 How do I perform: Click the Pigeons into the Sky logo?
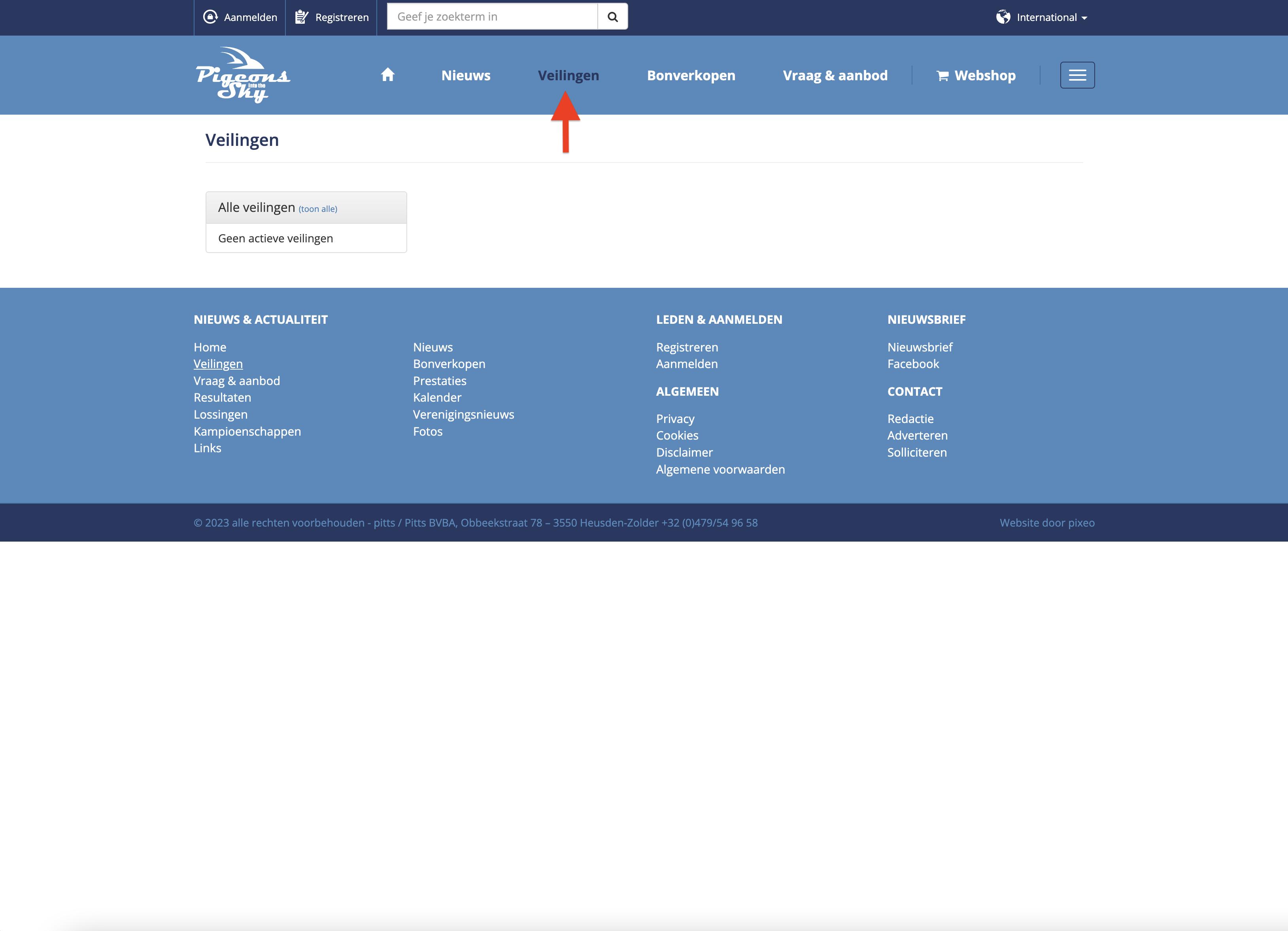point(243,75)
